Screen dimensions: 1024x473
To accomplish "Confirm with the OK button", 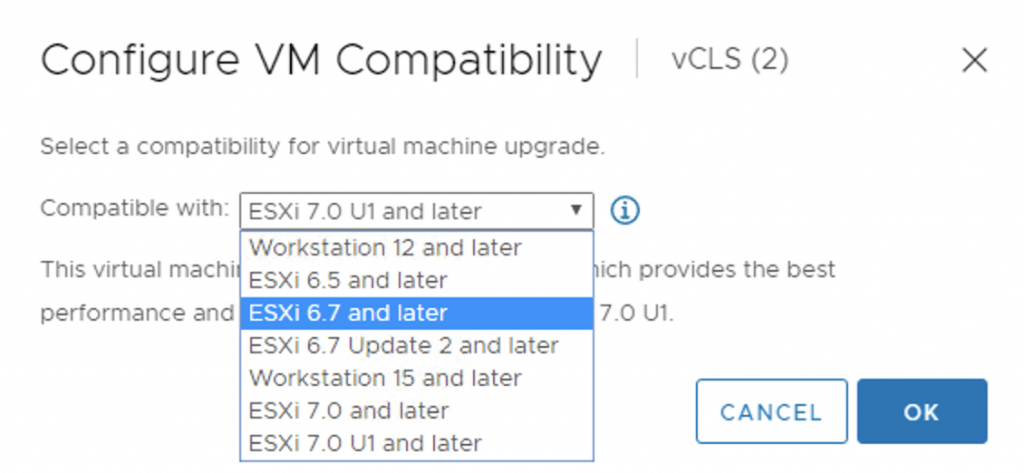I will tap(922, 411).
